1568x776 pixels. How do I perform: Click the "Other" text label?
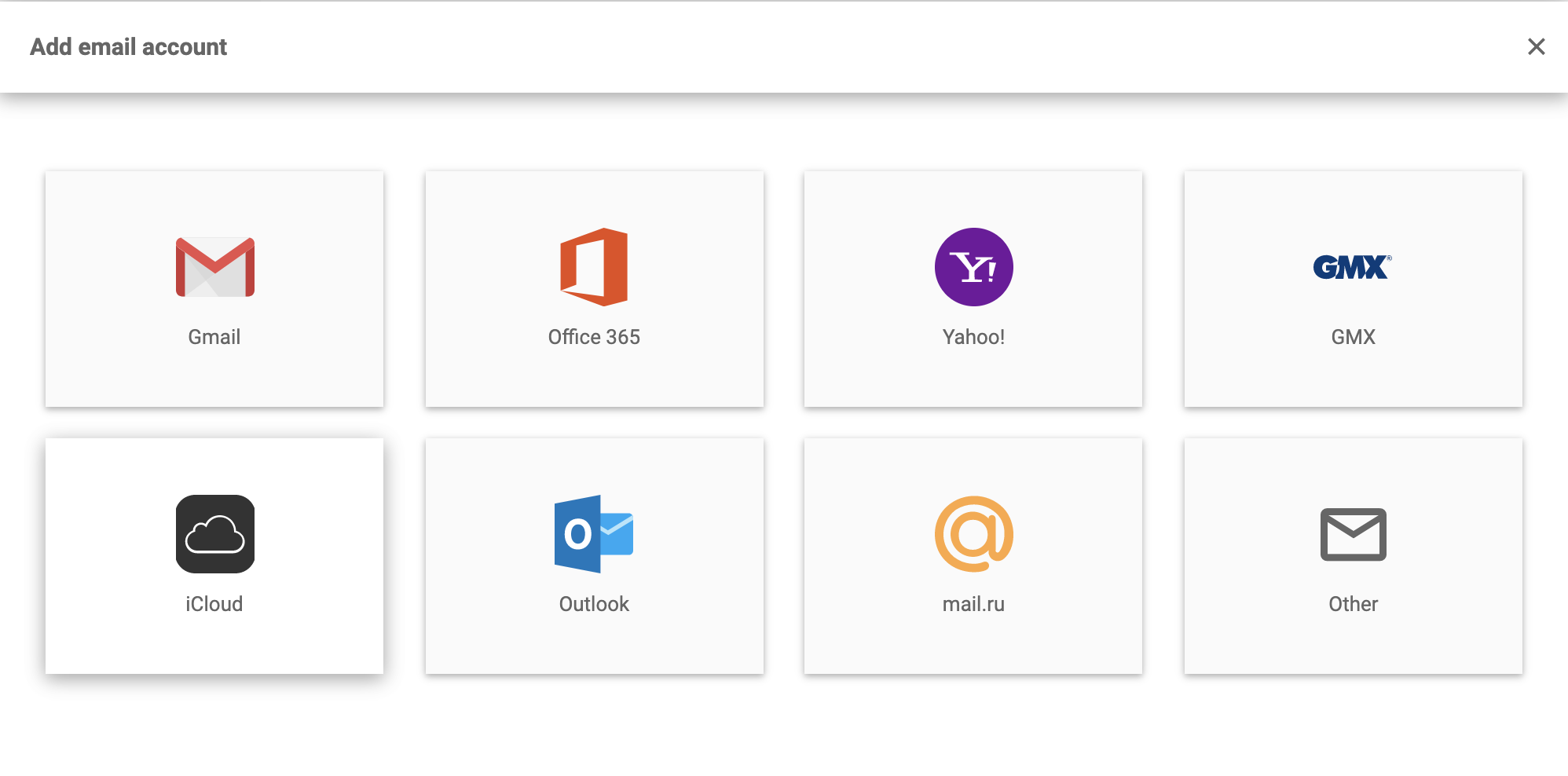click(1353, 604)
